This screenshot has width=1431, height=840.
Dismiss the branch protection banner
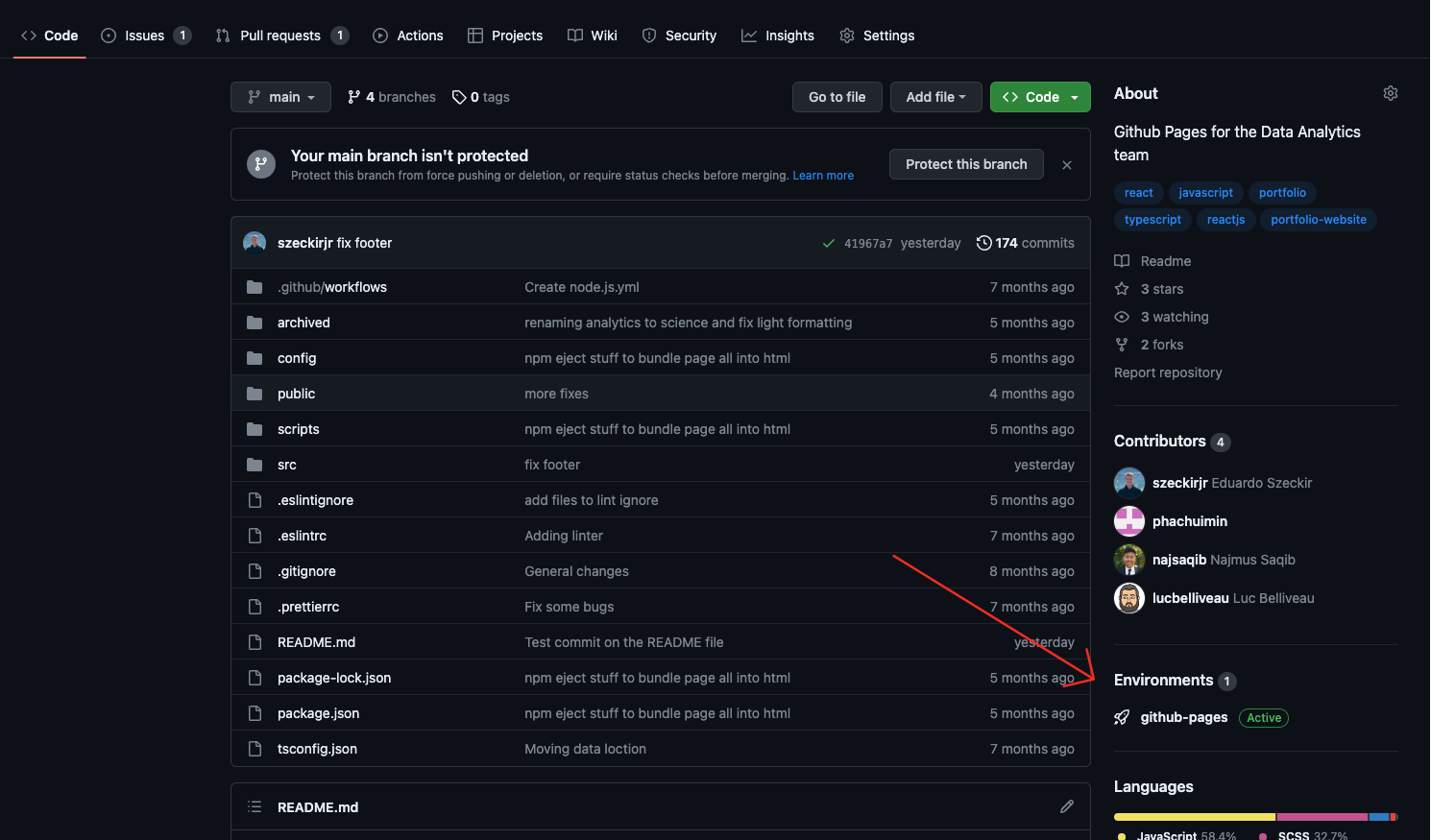1067,165
